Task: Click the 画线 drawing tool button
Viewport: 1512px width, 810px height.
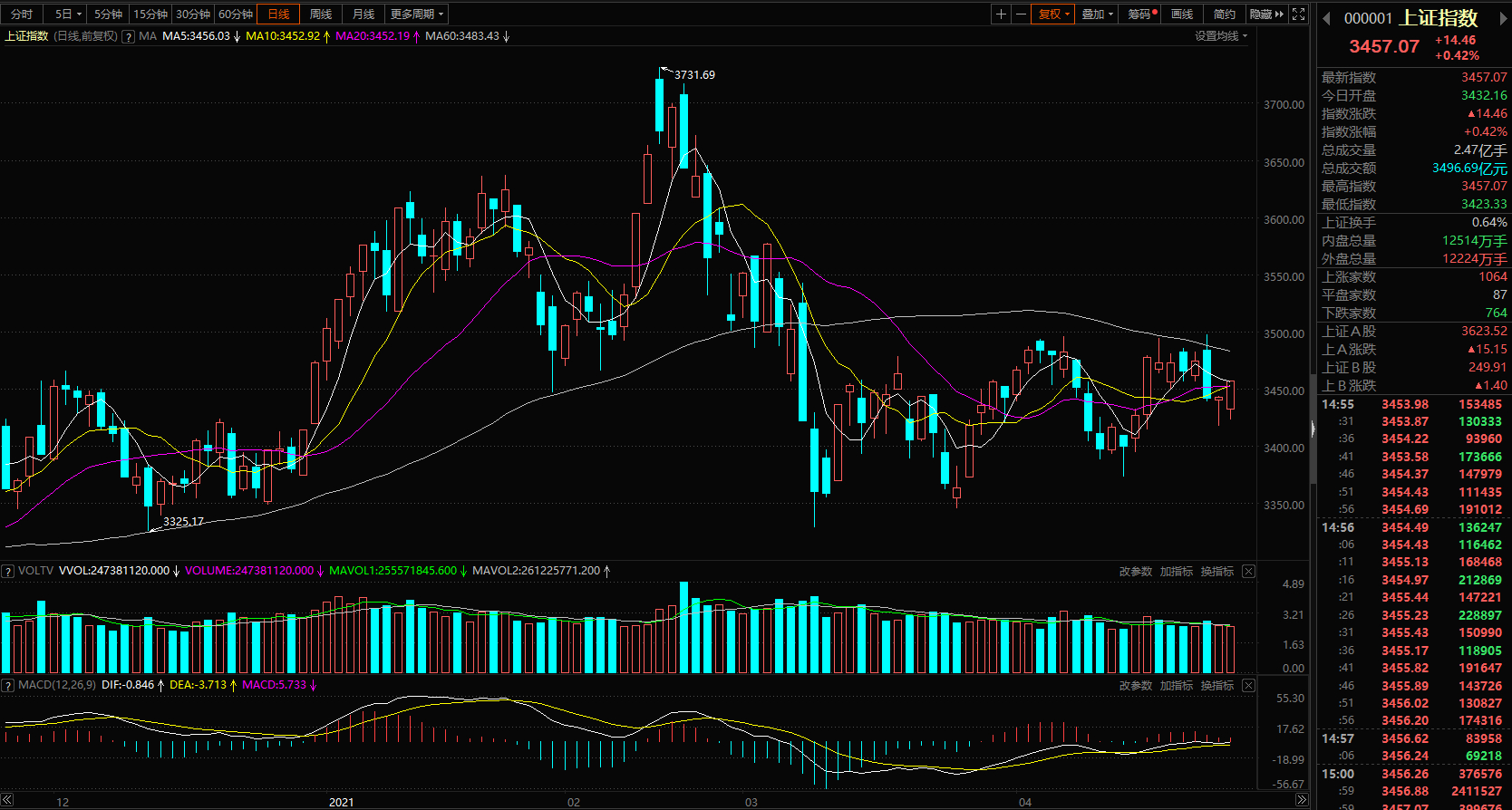Action: [1182, 14]
